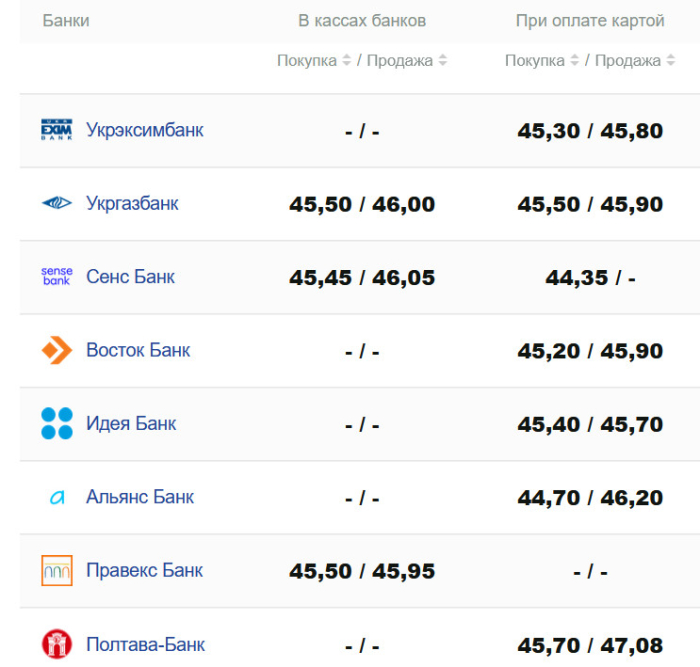Click the 'В кассах банков' column header
700x667 pixels.
362,21
